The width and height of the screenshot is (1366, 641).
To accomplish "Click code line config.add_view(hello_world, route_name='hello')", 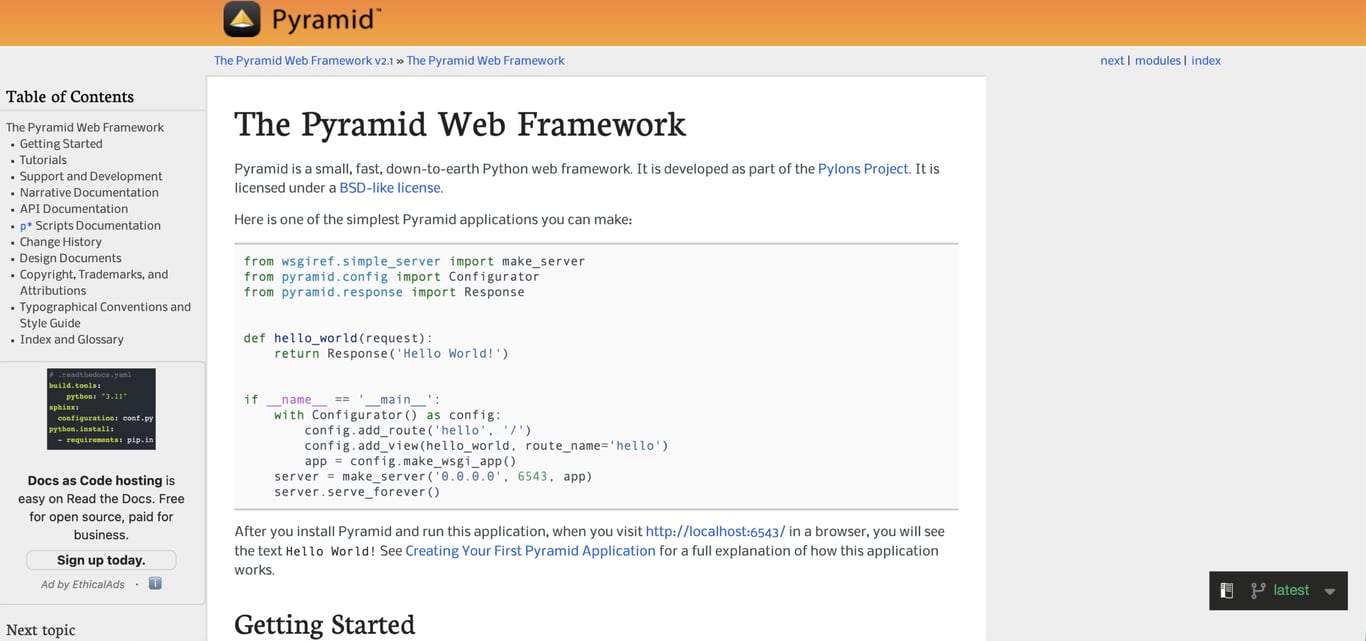I will [x=486, y=446].
